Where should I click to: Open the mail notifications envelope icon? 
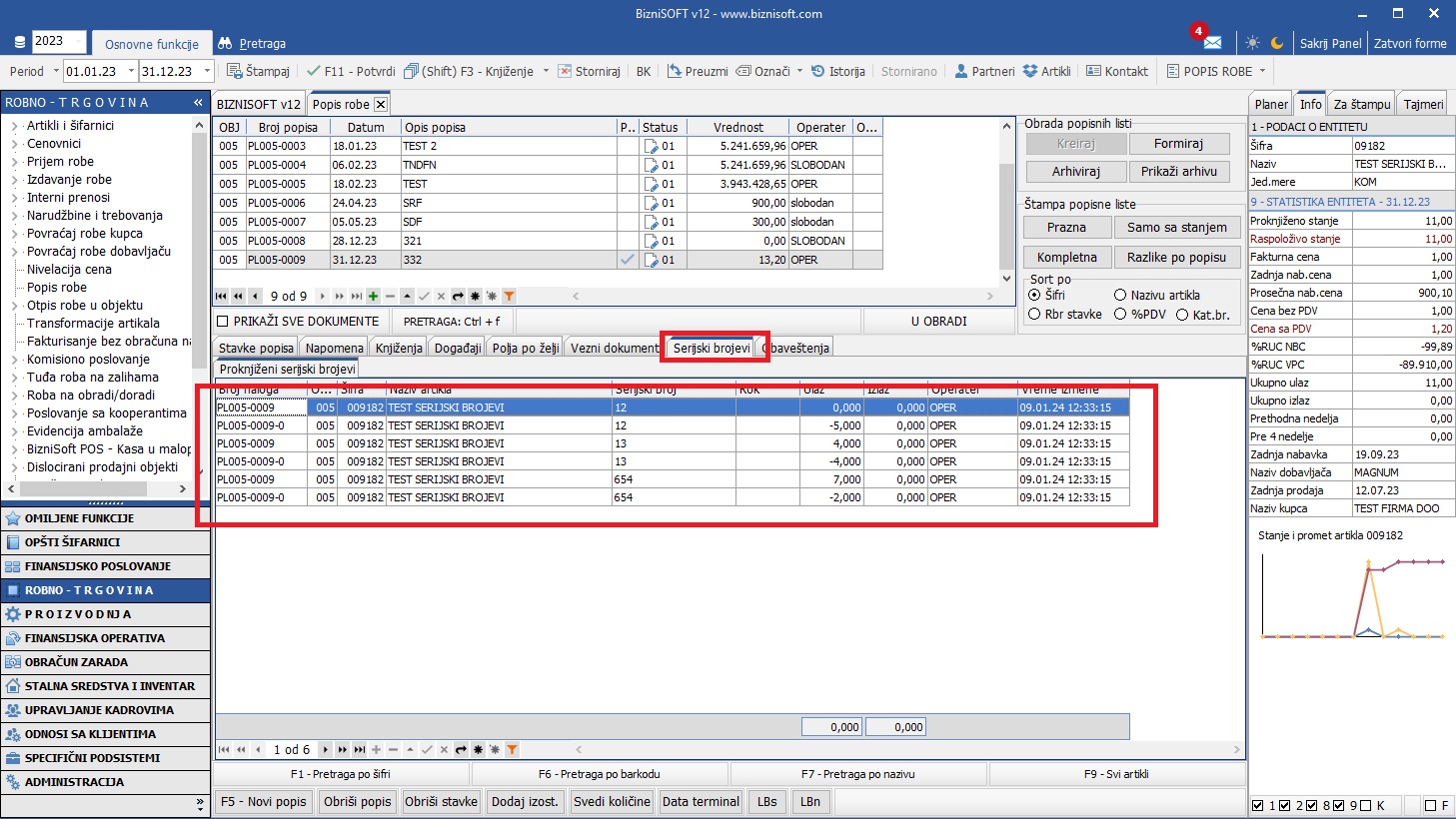(1212, 43)
